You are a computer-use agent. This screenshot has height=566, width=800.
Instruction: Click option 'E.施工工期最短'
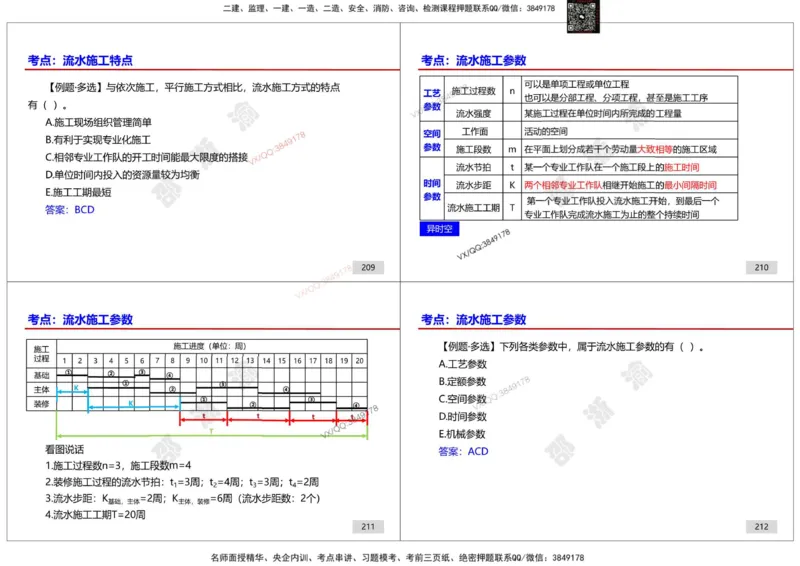click(x=78, y=192)
